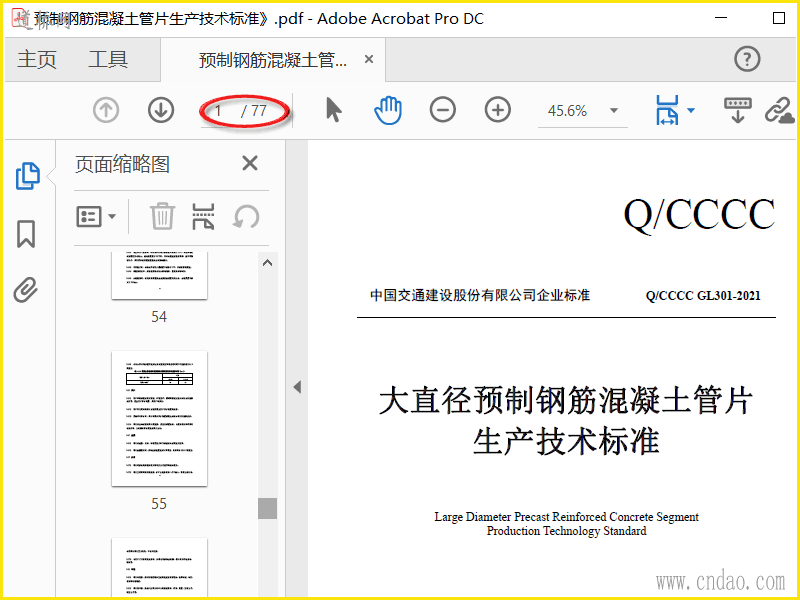This screenshot has height=600, width=800.
Task: Click the fit width page display icon
Action: 667,110
